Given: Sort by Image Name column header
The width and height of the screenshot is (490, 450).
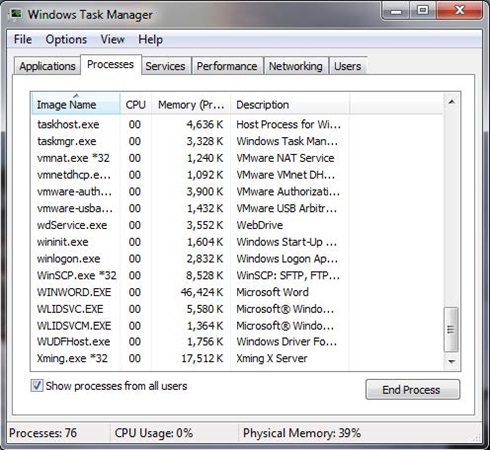Looking at the screenshot, I should tap(76, 105).
